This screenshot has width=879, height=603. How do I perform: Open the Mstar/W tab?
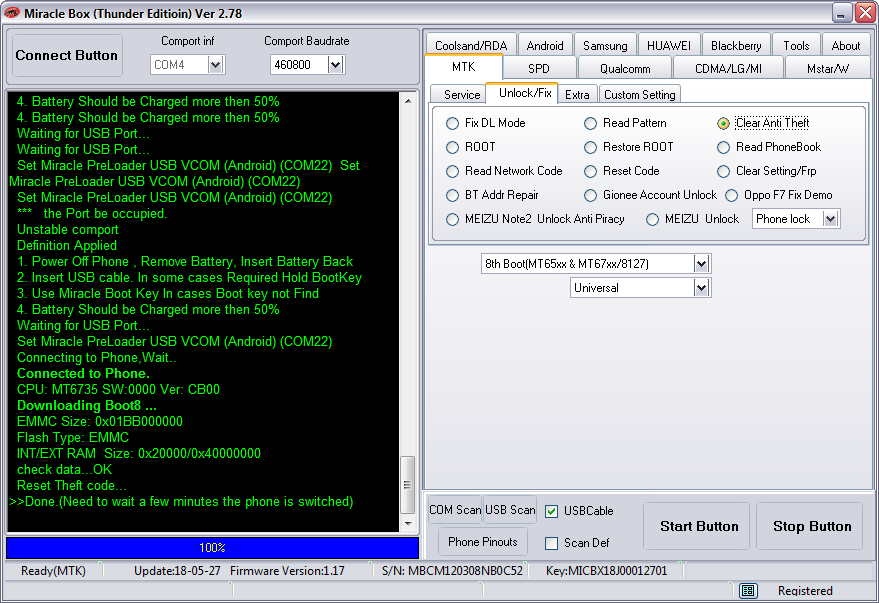[x=828, y=68]
